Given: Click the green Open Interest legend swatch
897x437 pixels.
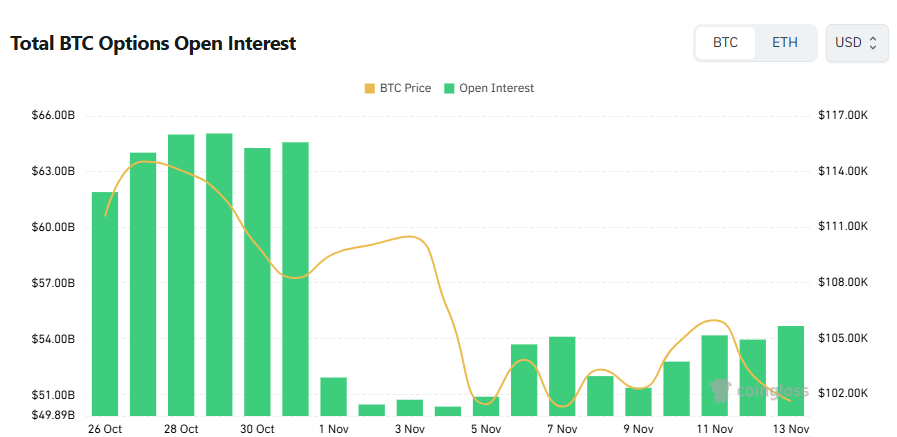Looking at the screenshot, I should click(x=450, y=88).
